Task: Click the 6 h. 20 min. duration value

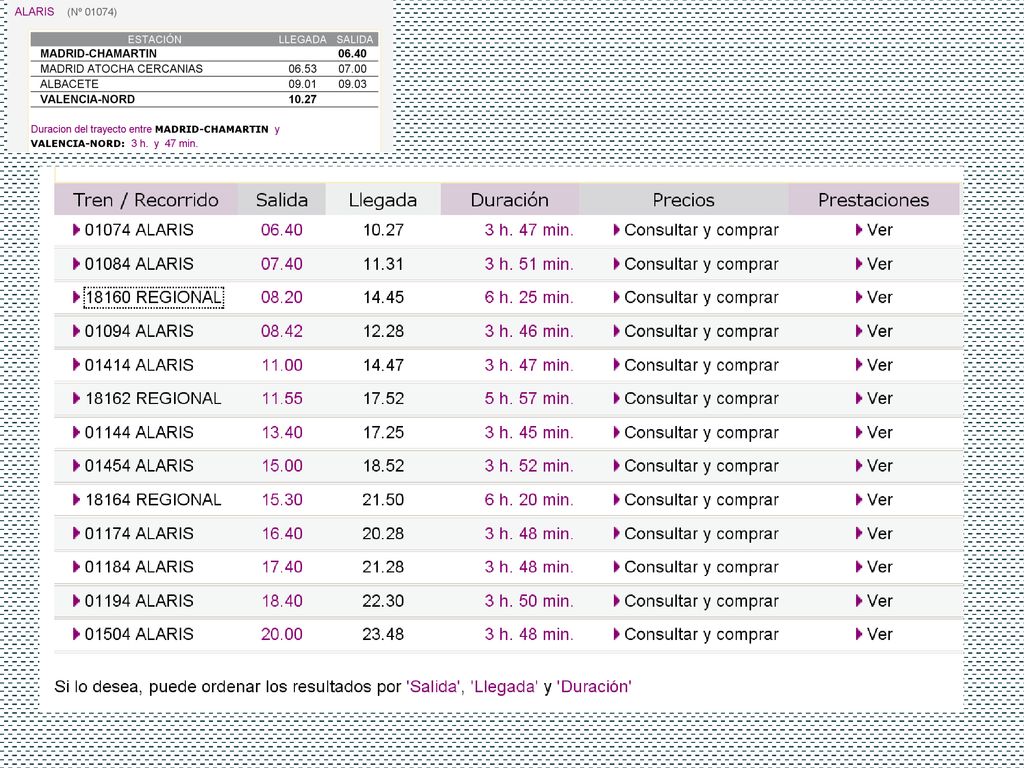Action: point(529,500)
